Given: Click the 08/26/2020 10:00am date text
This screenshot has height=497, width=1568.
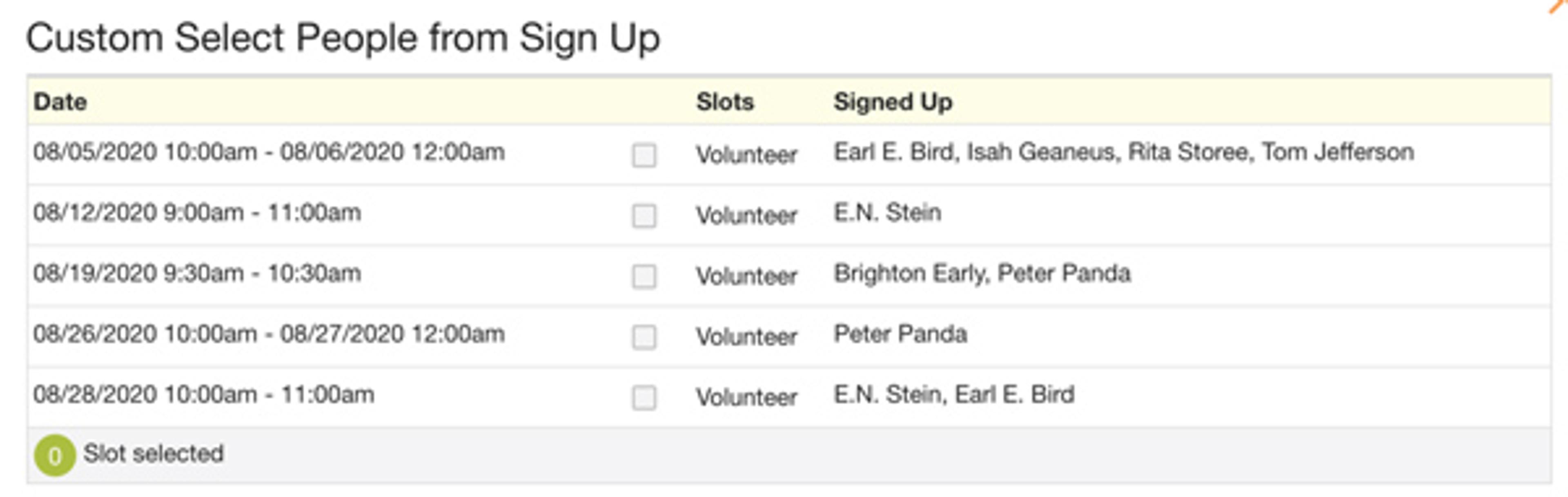Looking at the screenshot, I should pyautogui.click(x=268, y=334).
